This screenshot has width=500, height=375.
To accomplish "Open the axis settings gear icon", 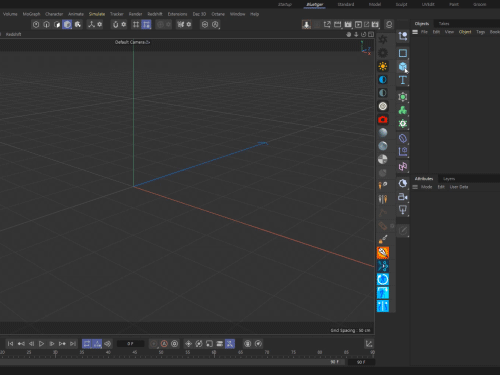I will point(99,24).
